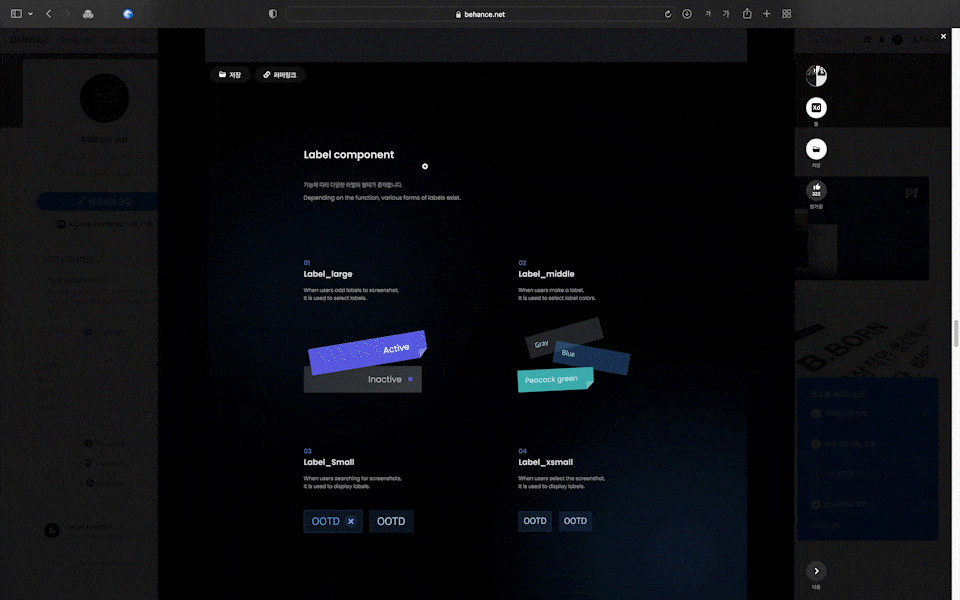Click the 가 icon next to downloads

coord(708,13)
